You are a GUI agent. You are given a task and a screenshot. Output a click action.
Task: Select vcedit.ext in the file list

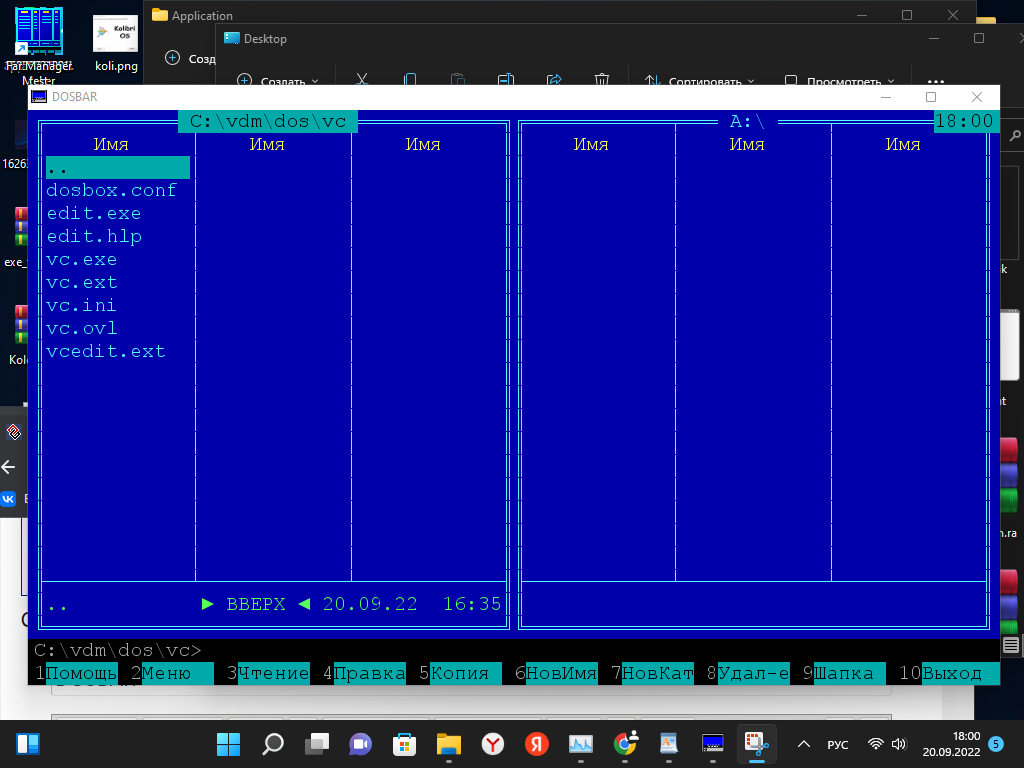[x=106, y=351]
